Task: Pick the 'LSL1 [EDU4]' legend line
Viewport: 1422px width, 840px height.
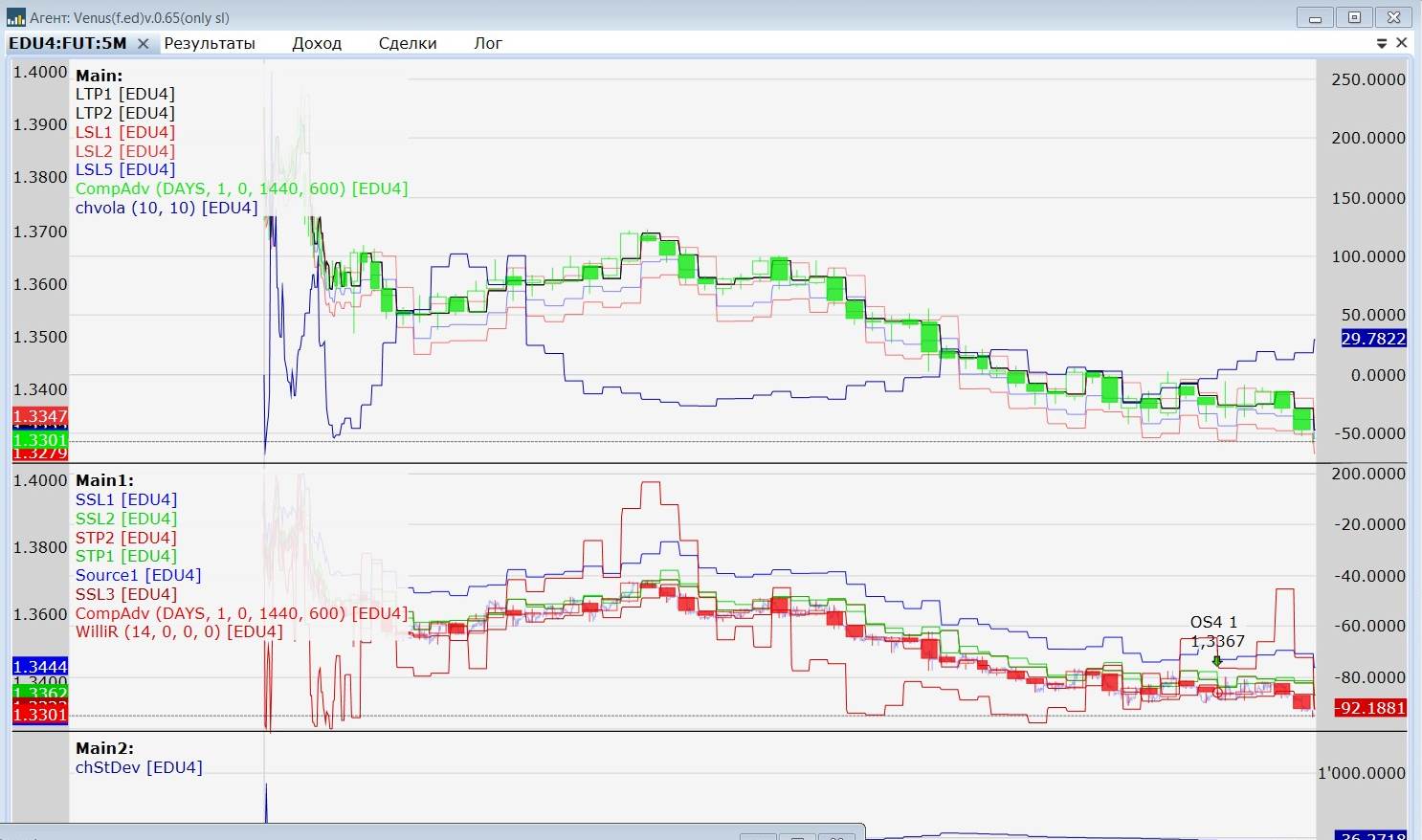Action: coord(125,132)
